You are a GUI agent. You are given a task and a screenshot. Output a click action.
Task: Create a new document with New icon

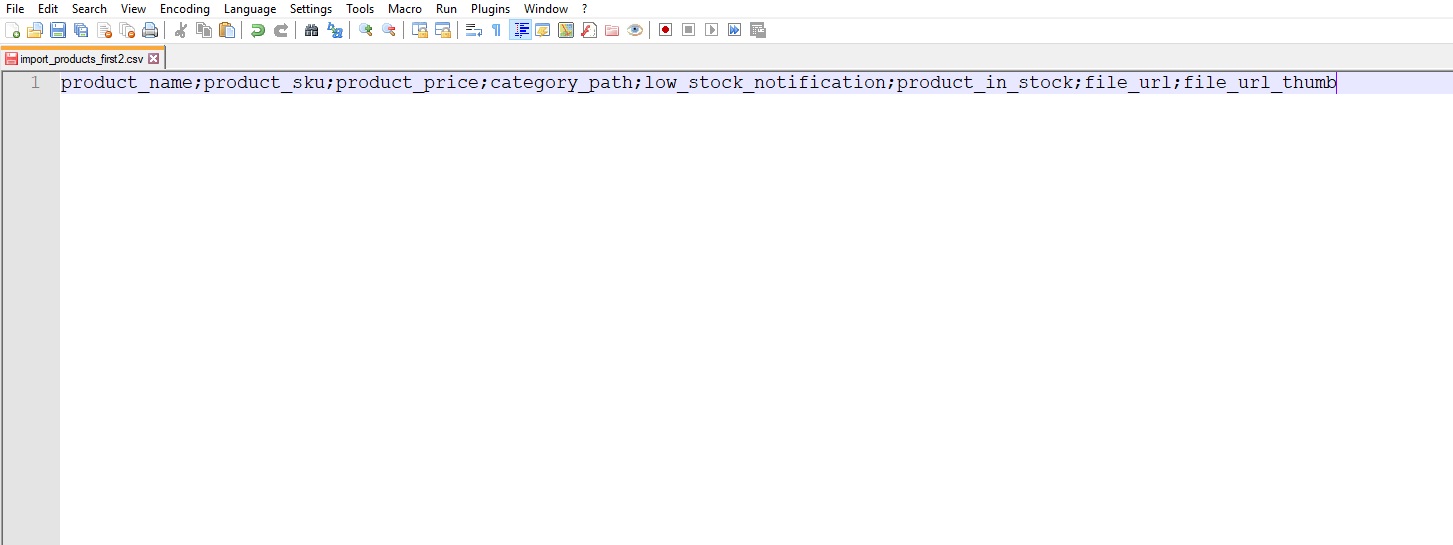pos(12,30)
